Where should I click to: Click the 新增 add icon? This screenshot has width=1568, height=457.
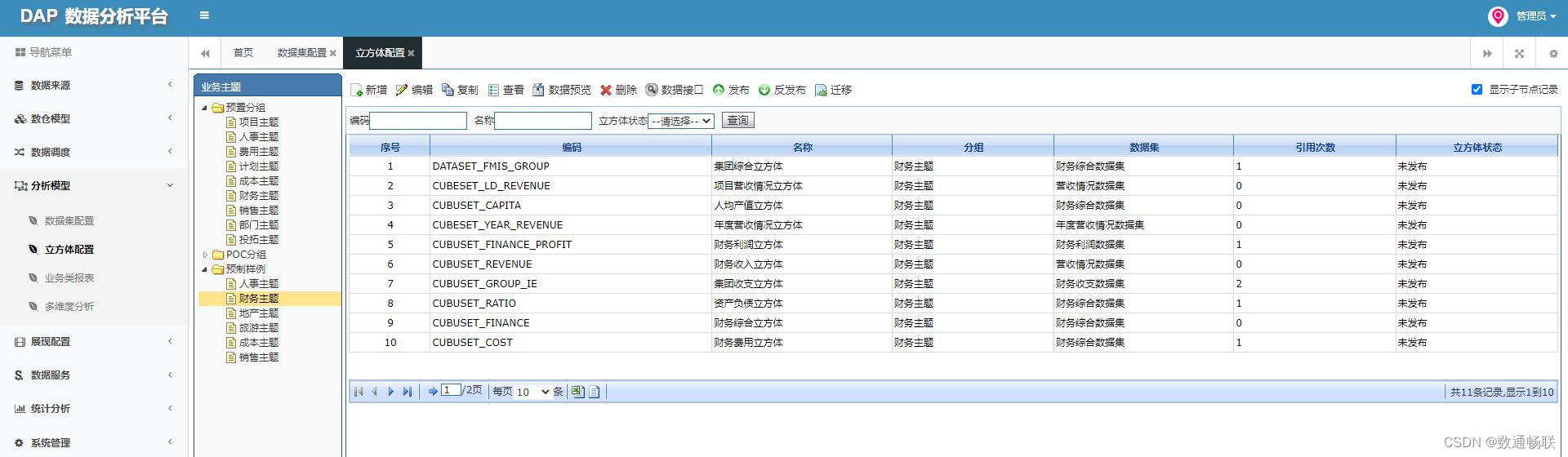tap(357, 91)
